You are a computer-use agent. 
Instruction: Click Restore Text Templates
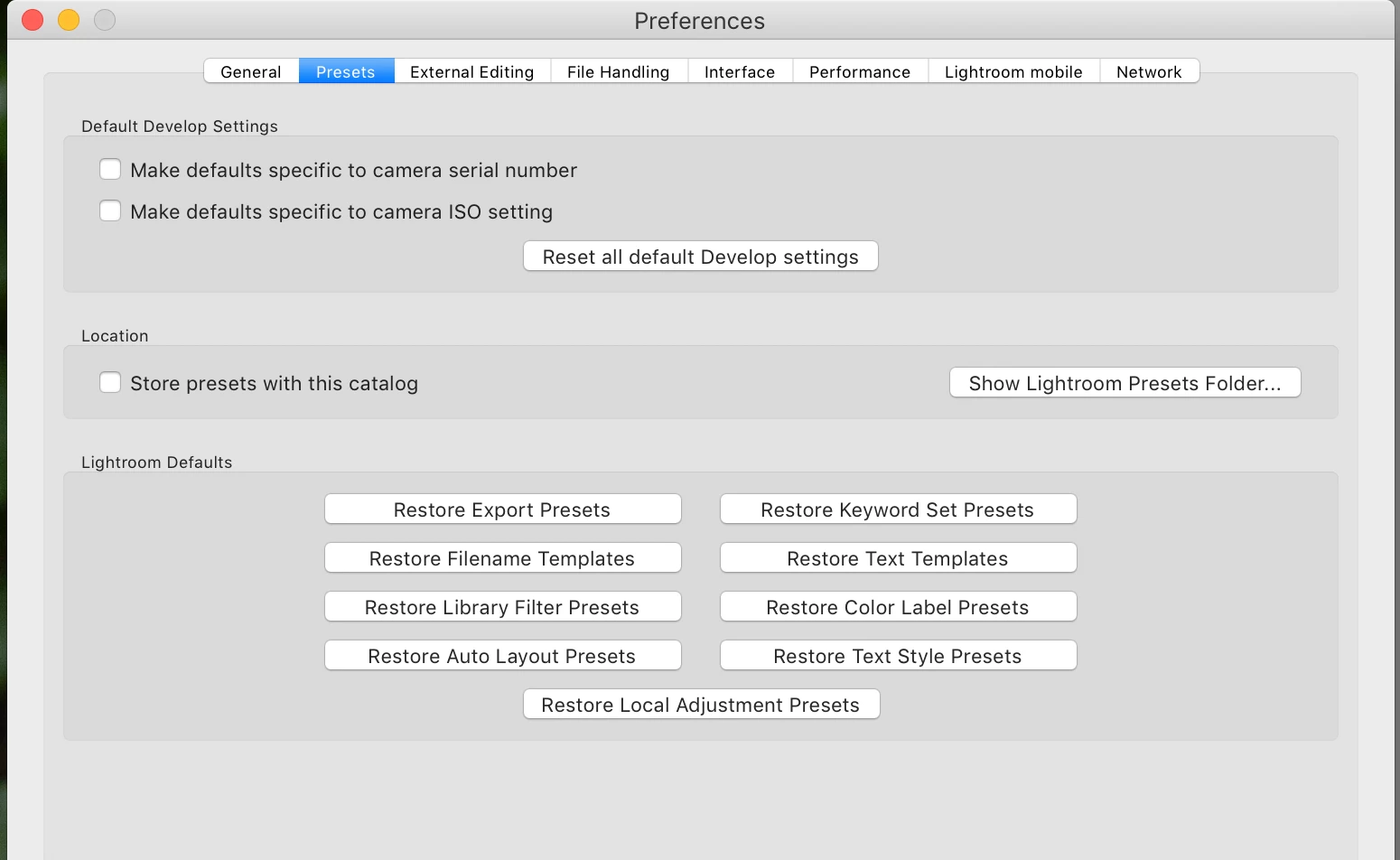(x=899, y=558)
